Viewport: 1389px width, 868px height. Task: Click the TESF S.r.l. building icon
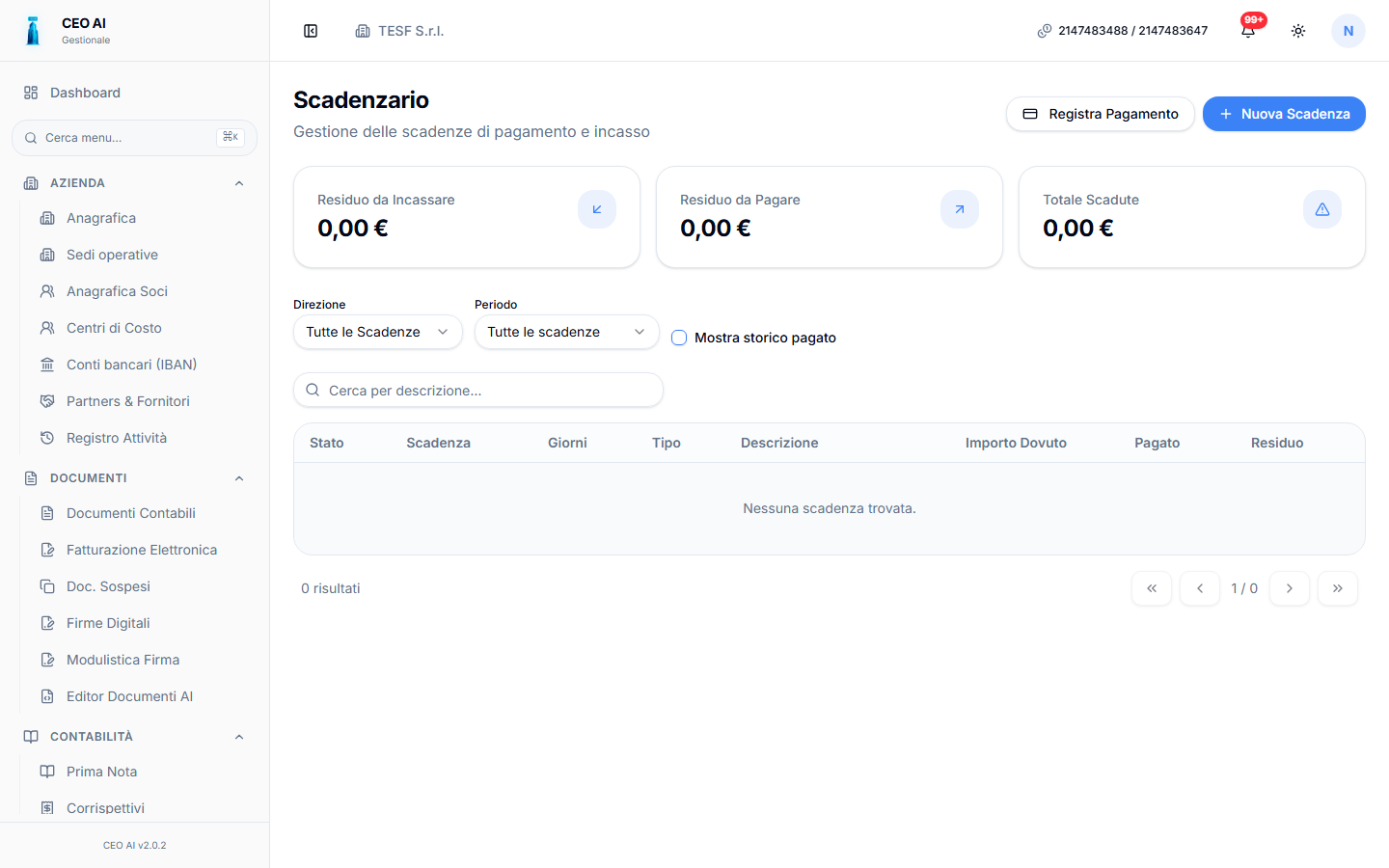(x=363, y=31)
